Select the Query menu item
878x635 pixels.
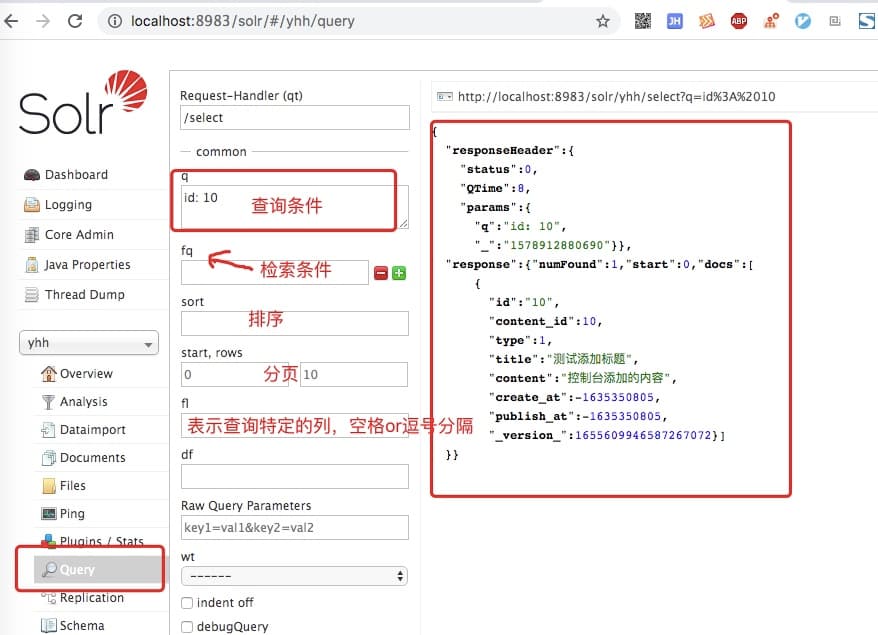pos(77,569)
